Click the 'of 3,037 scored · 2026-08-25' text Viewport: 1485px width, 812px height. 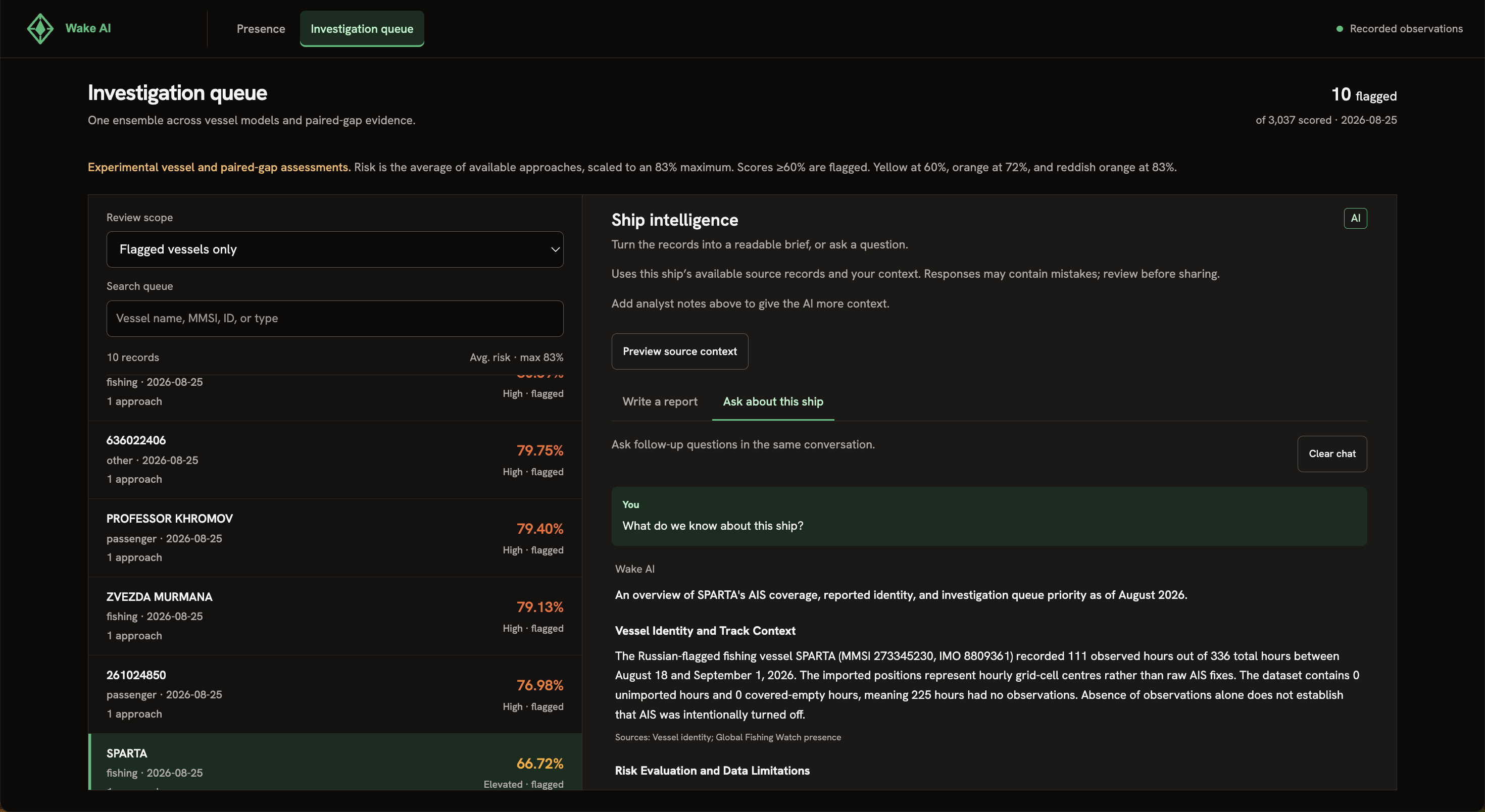click(1326, 120)
